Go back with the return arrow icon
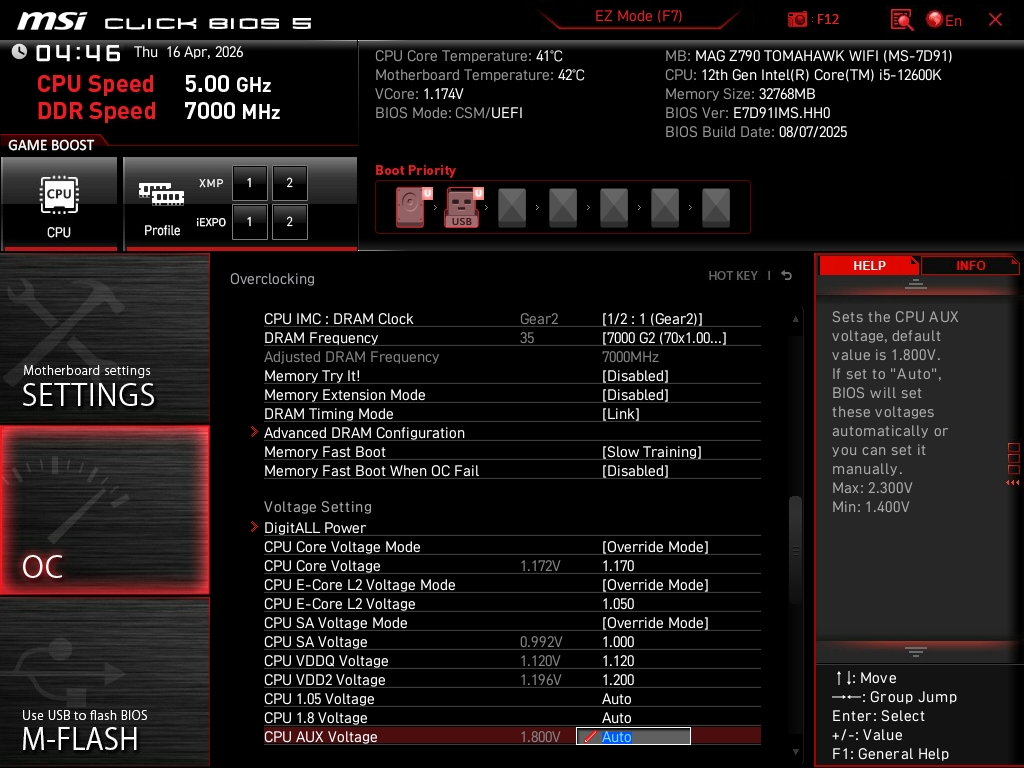1024x768 pixels. 787,276
